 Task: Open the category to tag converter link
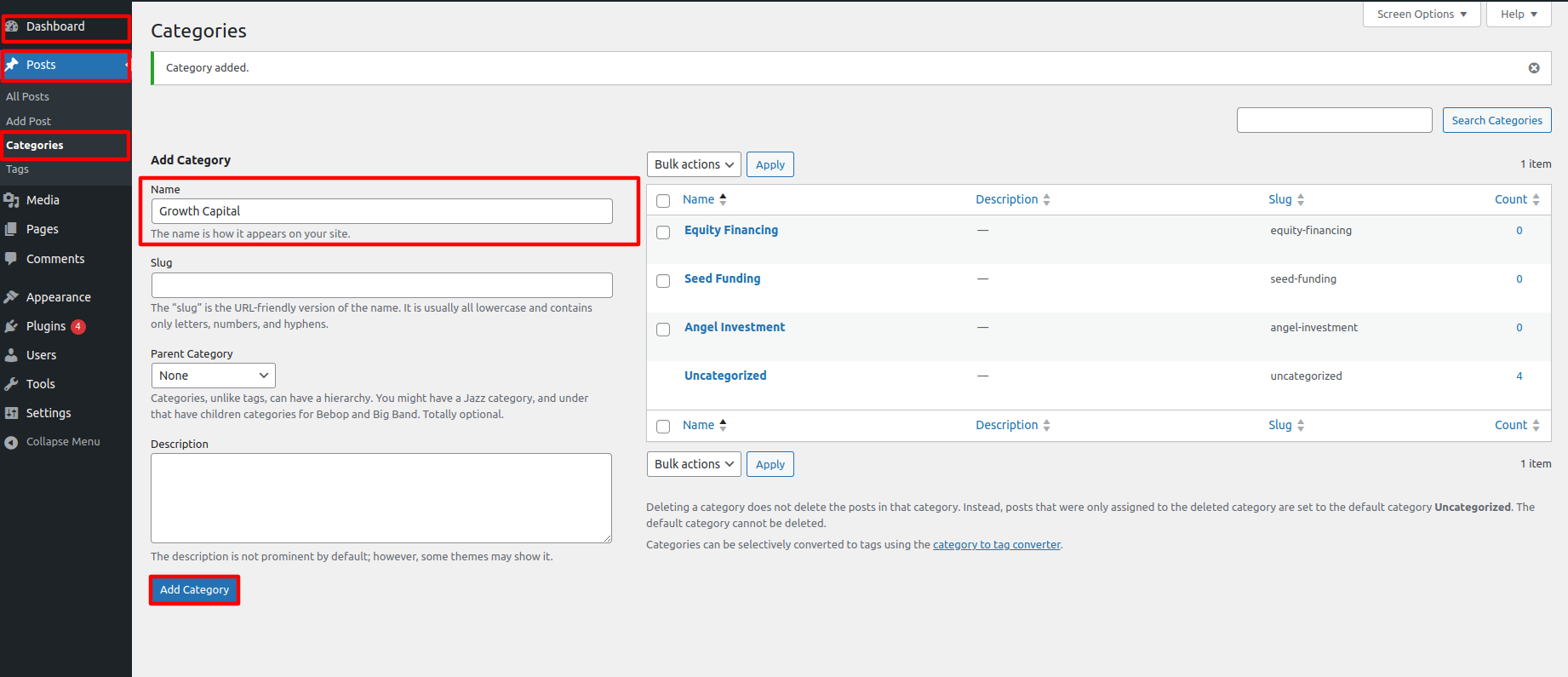[x=996, y=545]
